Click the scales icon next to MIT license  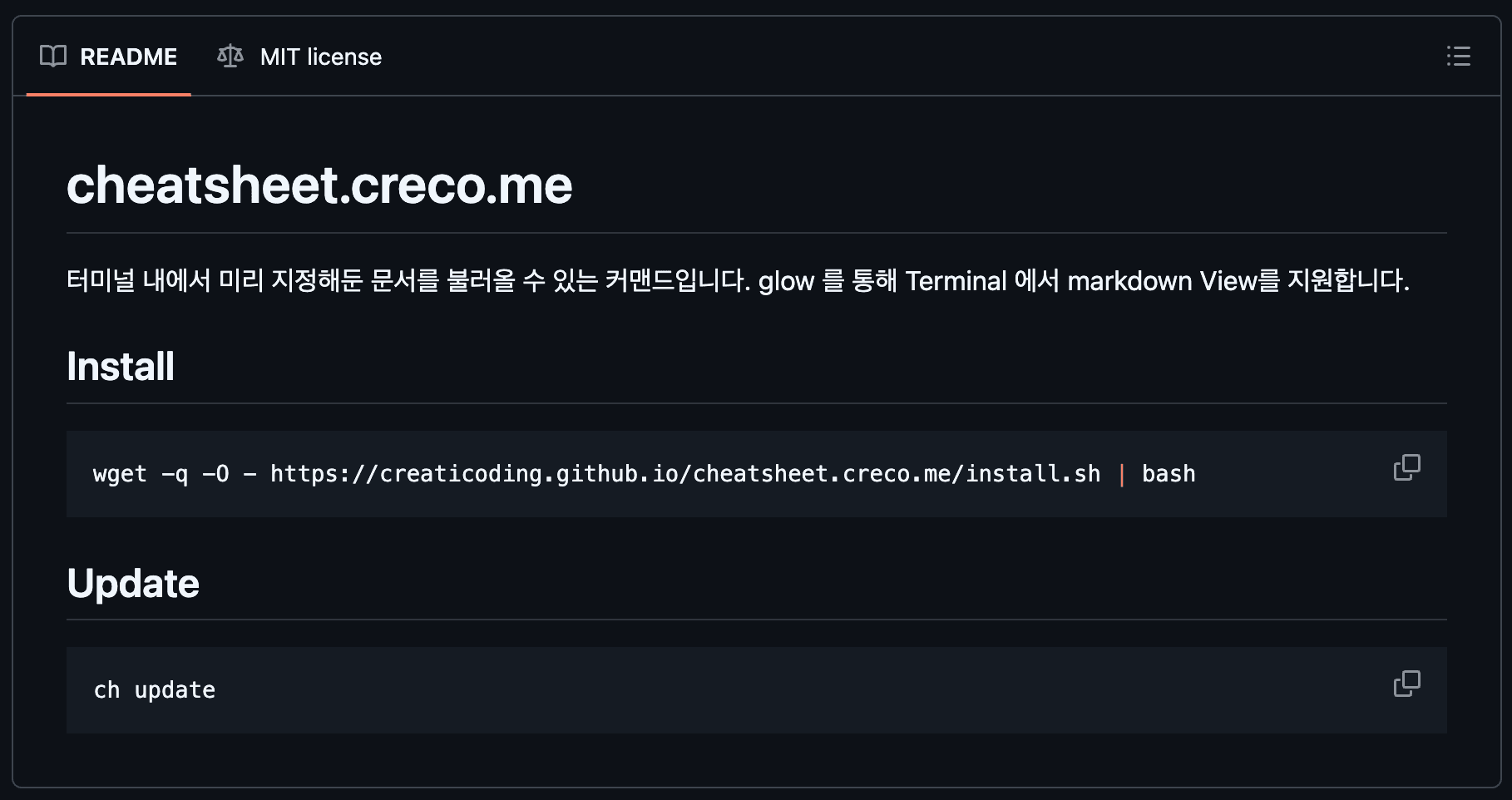pos(229,56)
